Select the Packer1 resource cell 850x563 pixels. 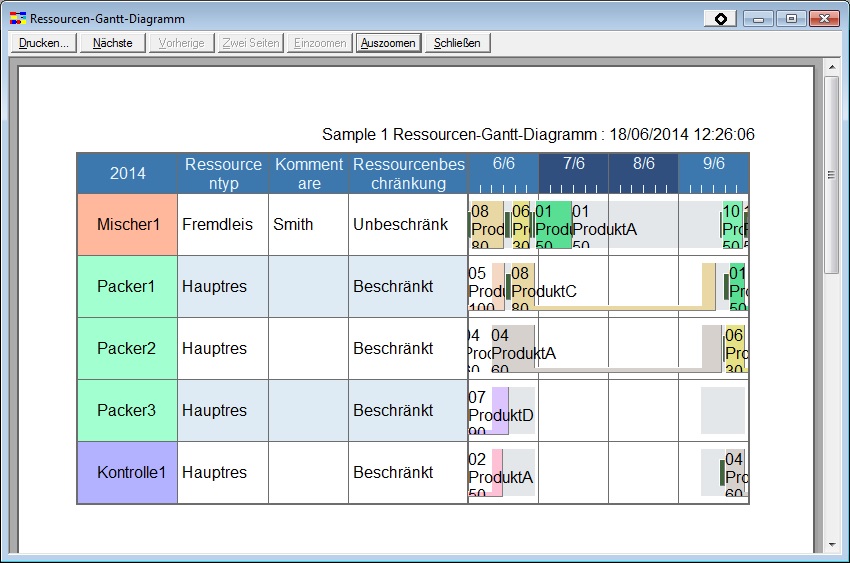click(127, 286)
